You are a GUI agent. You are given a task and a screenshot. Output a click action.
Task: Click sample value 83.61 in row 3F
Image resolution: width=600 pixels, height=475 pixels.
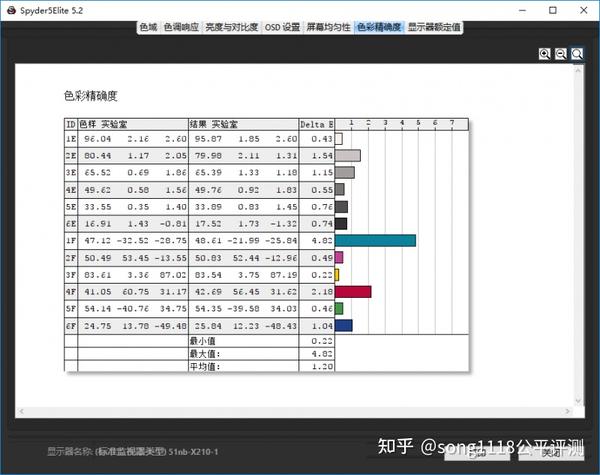click(x=98, y=275)
